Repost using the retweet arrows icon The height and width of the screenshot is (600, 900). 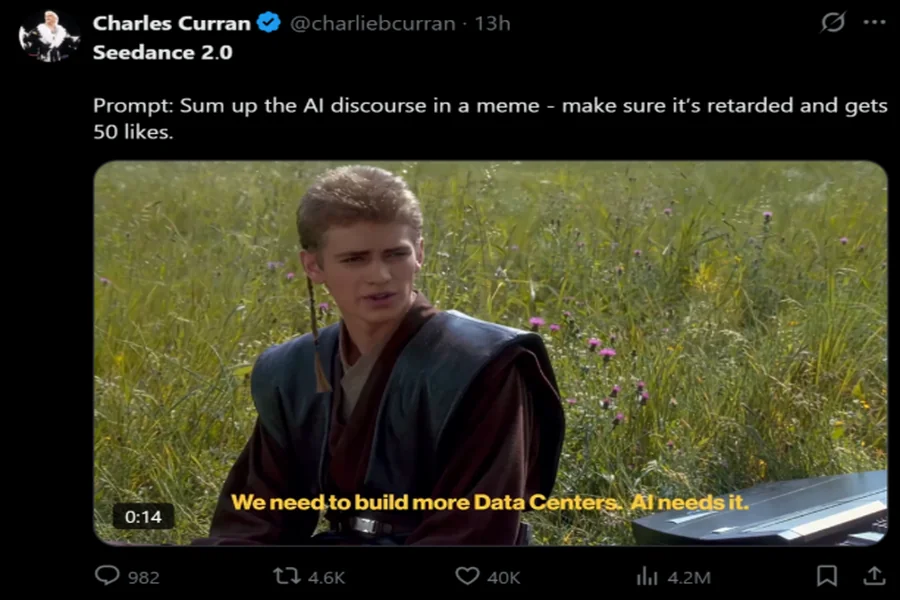click(x=287, y=575)
